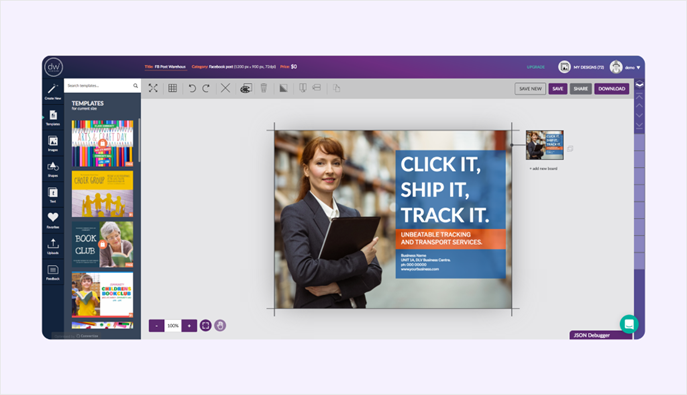Click add new board link

[543, 169]
